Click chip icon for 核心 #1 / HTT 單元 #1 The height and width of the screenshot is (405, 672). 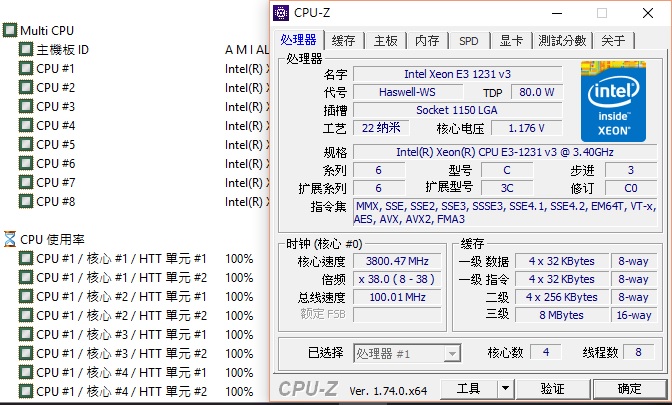pos(26,258)
